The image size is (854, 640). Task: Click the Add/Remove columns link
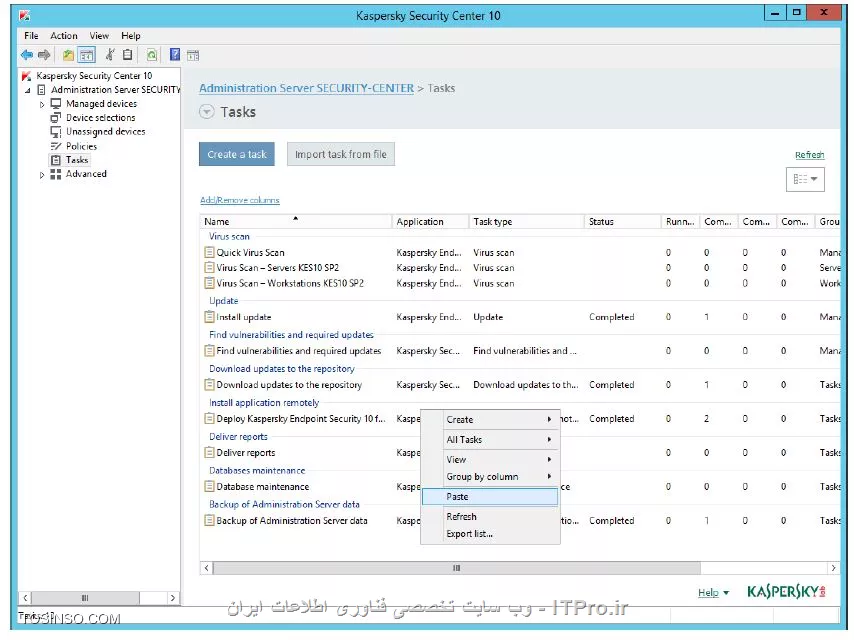point(240,200)
